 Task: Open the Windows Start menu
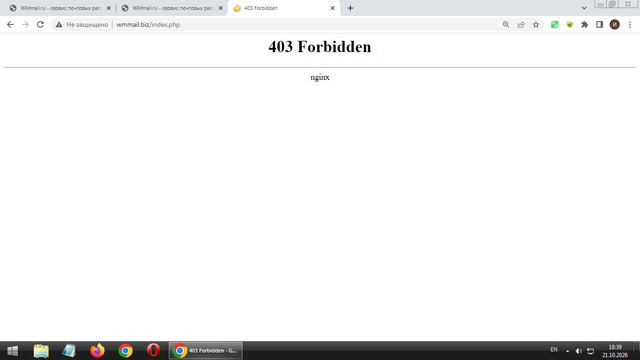pos(13,351)
